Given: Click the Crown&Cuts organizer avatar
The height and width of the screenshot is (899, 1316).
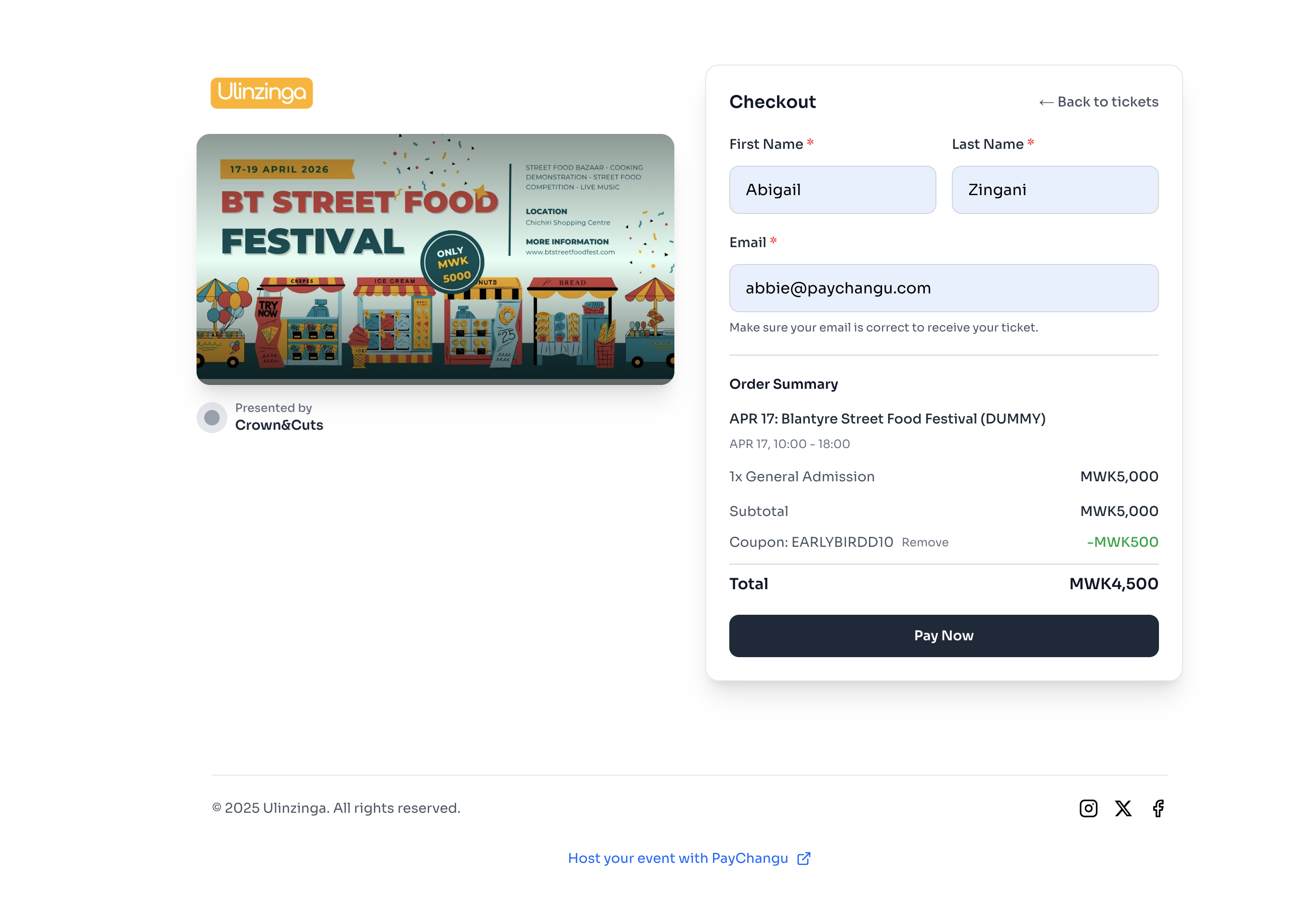Looking at the screenshot, I should point(212,418).
